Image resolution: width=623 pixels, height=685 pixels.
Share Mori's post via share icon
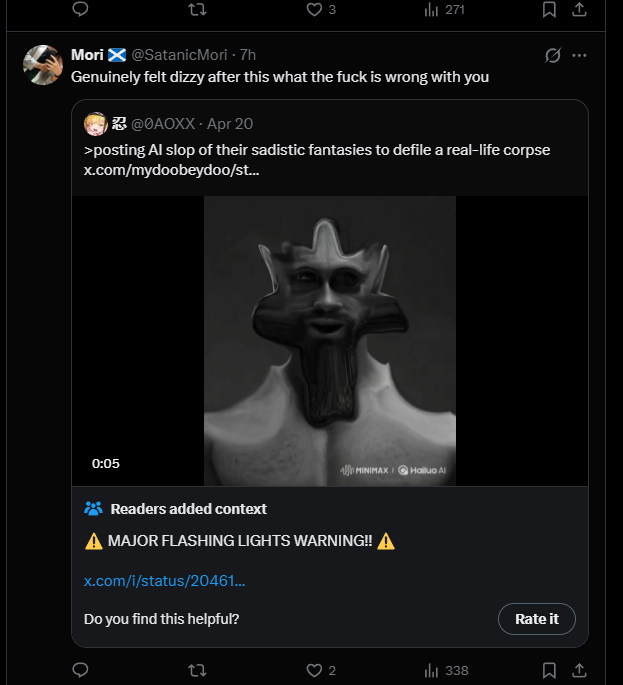click(x=578, y=670)
